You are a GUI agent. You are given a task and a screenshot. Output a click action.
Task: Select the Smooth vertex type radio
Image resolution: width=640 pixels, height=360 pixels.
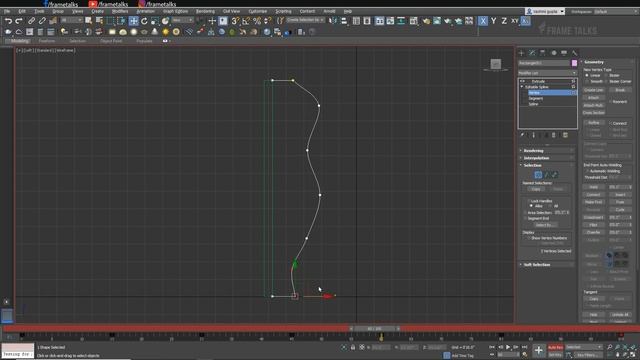(587, 82)
